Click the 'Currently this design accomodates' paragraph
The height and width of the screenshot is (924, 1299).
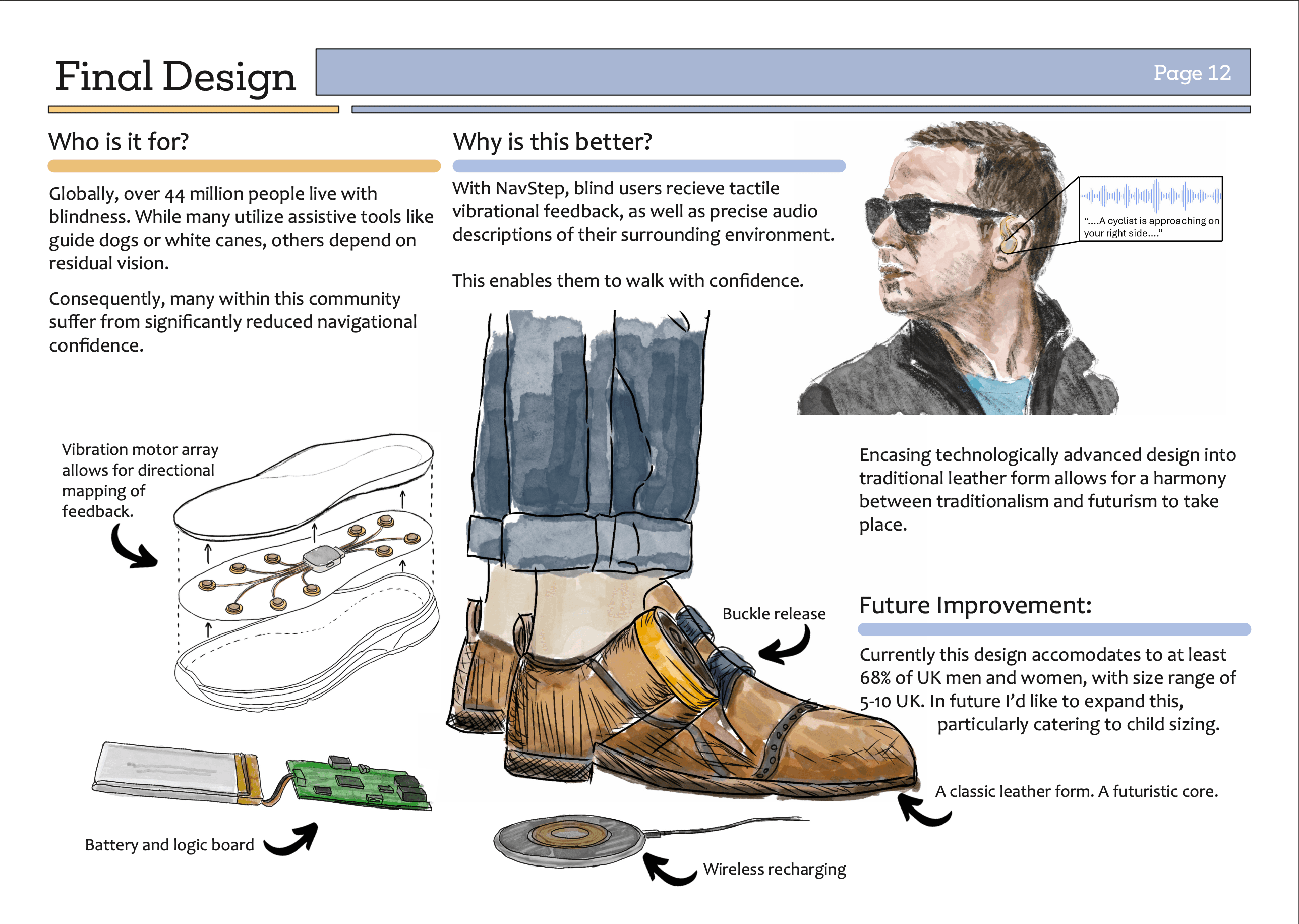[1047, 689]
